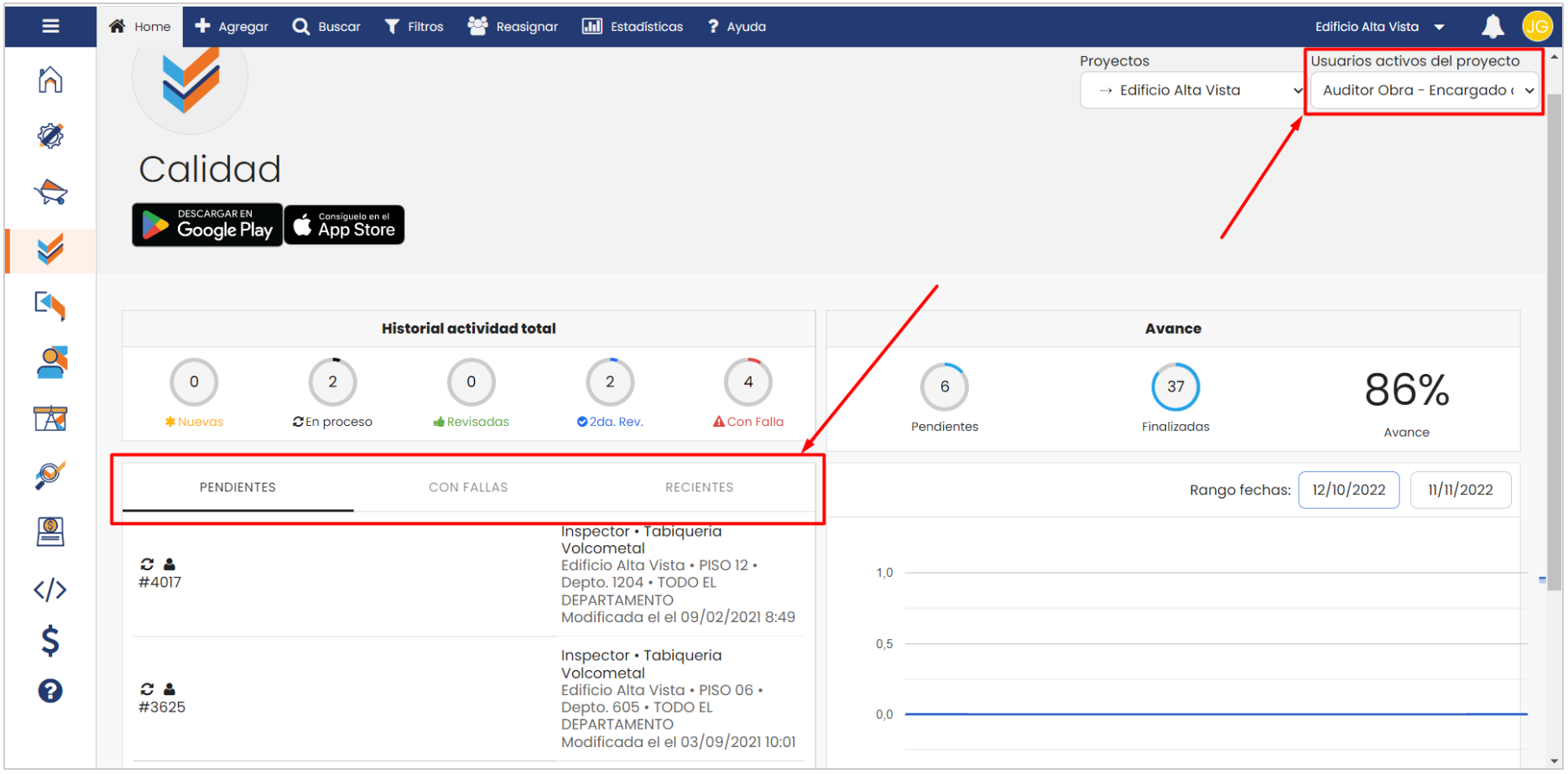This screenshot has width=1568, height=774.
Task: Open the hamburger menu icon
Action: tap(50, 26)
